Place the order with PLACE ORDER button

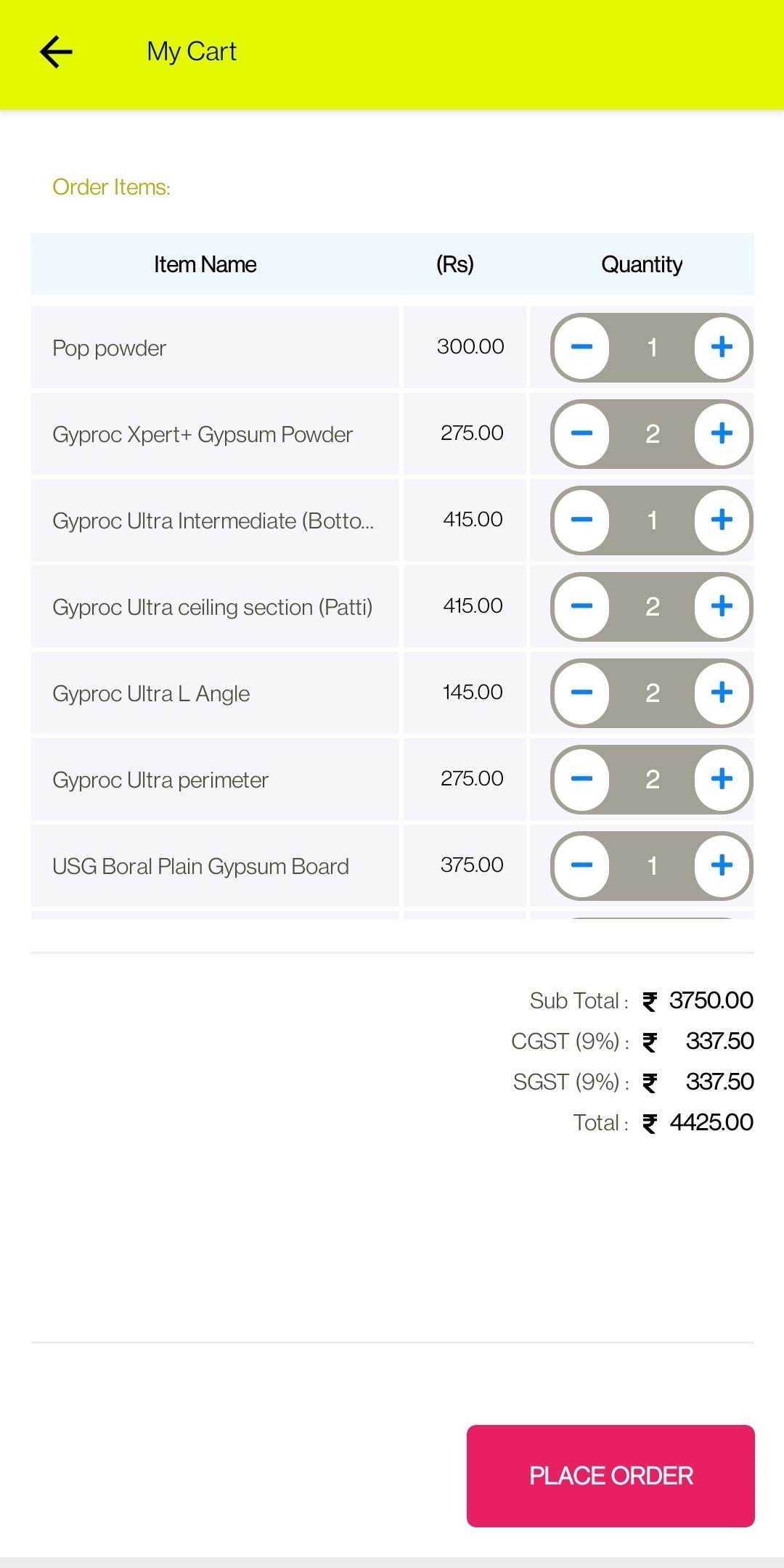point(611,1476)
